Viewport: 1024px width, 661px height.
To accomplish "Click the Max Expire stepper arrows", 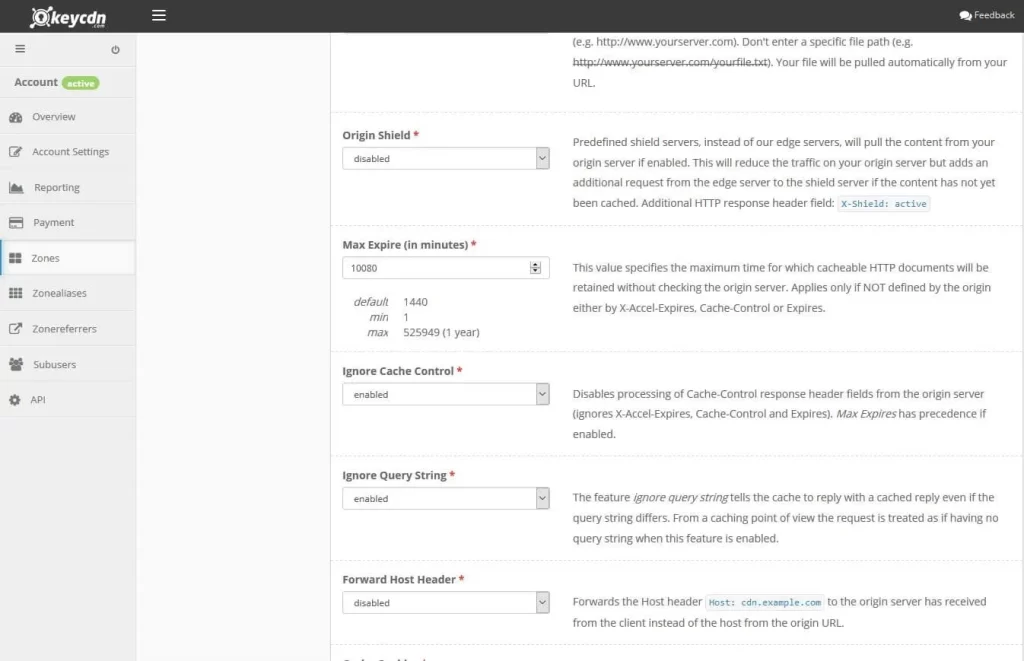I will point(536,268).
